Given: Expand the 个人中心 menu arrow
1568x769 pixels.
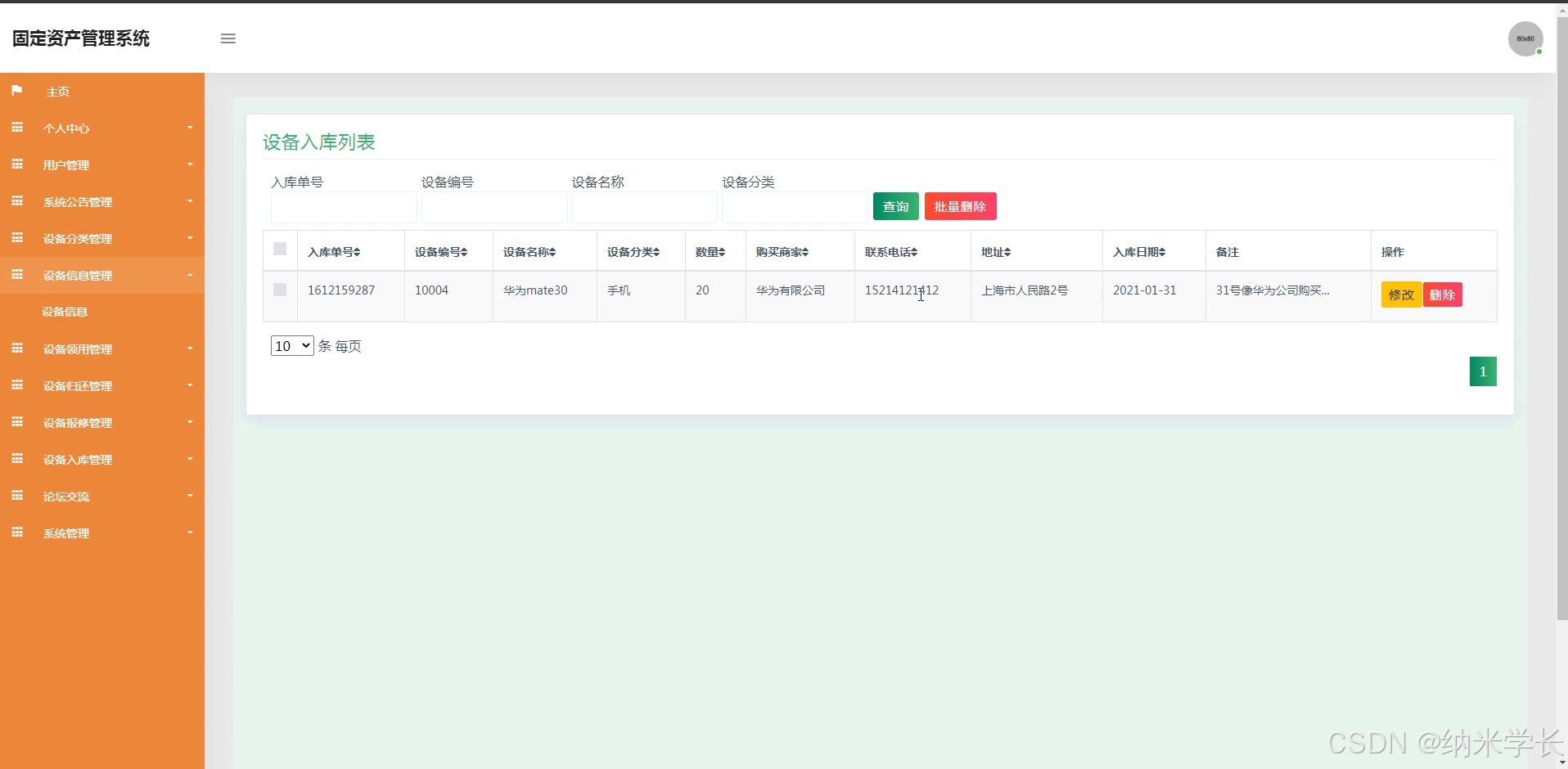Looking at the screenshot, I should pos(190,128).
